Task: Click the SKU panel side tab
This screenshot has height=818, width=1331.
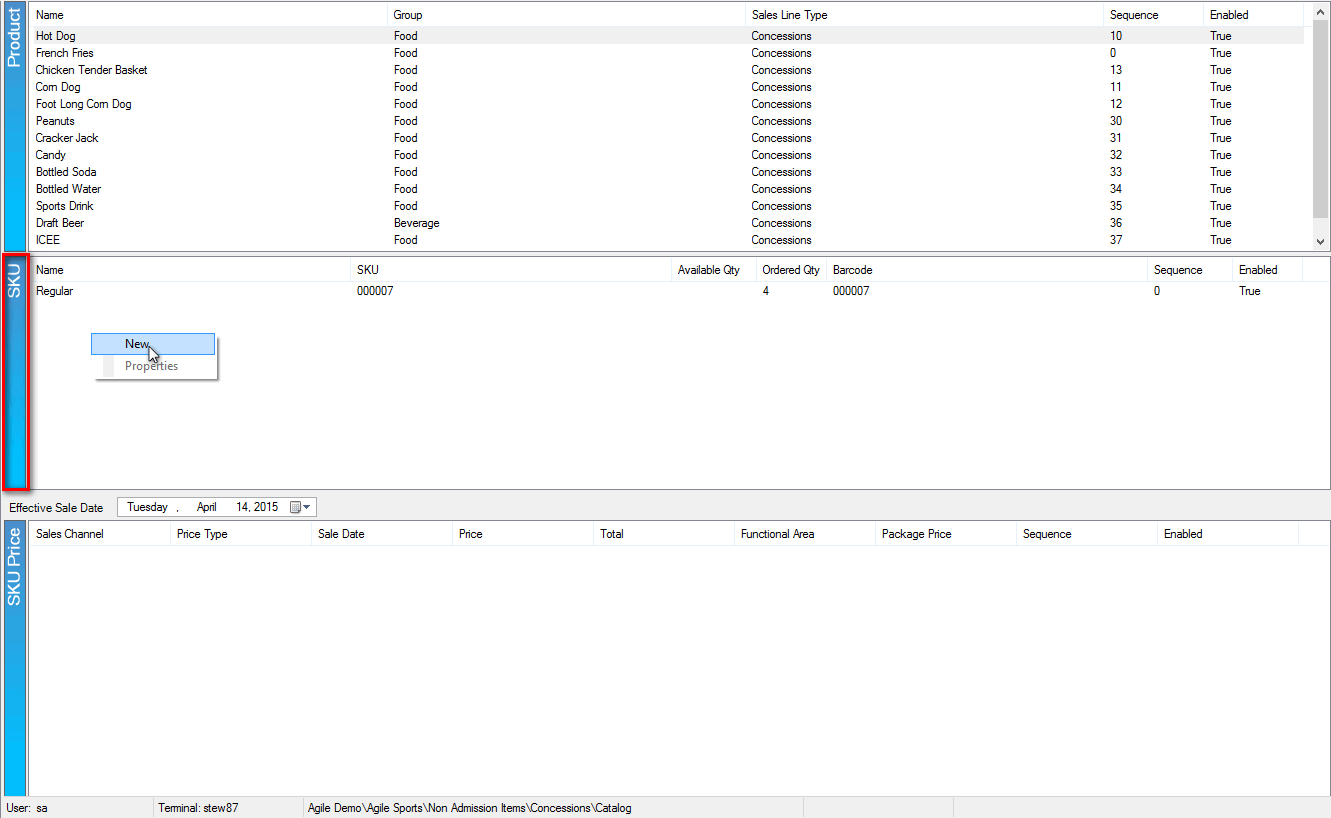Action: [x=14, y=373]
